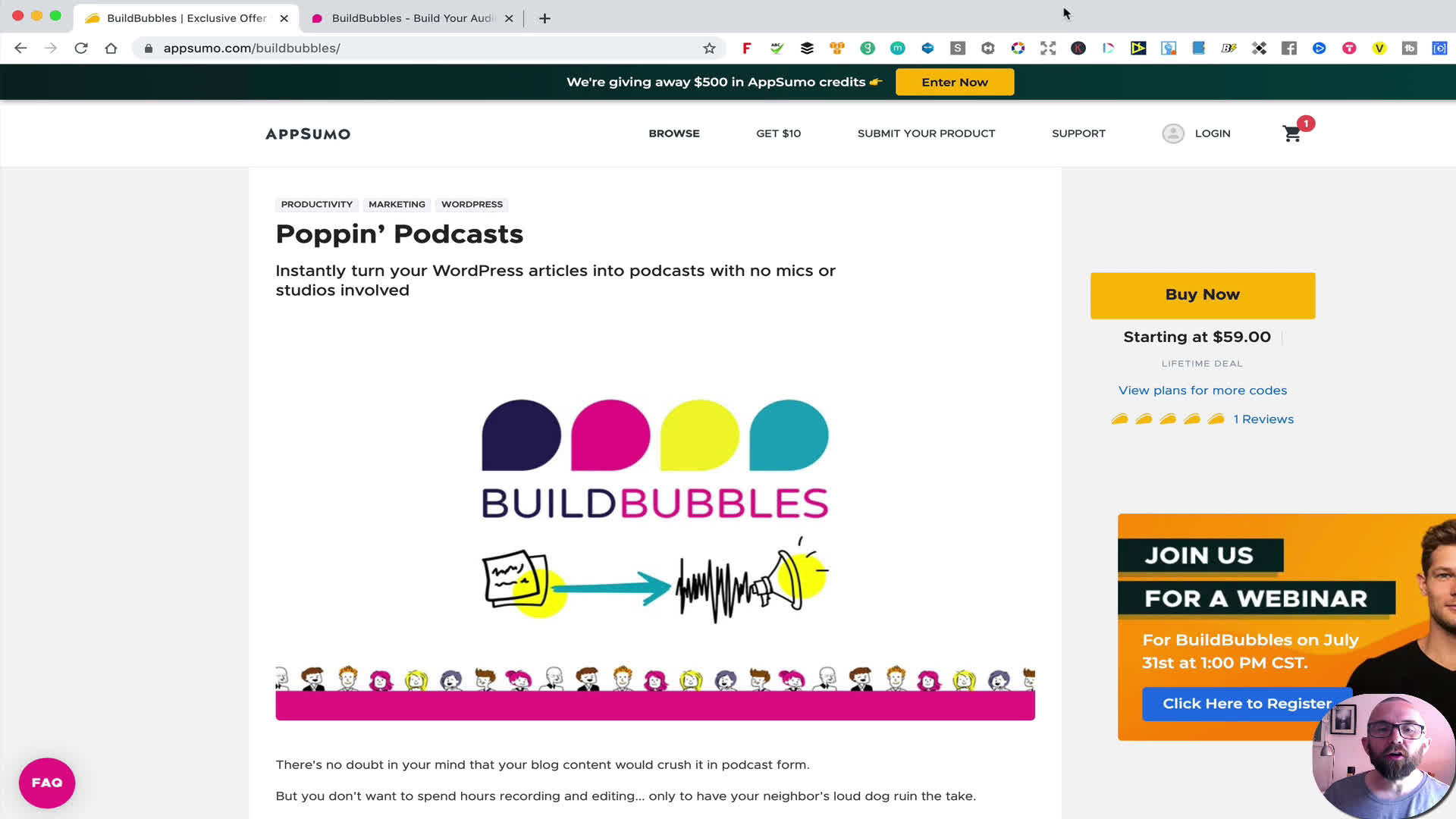Click the MARKETING category tag
The width and height of the screenshot is (1456, 819).
397,204
